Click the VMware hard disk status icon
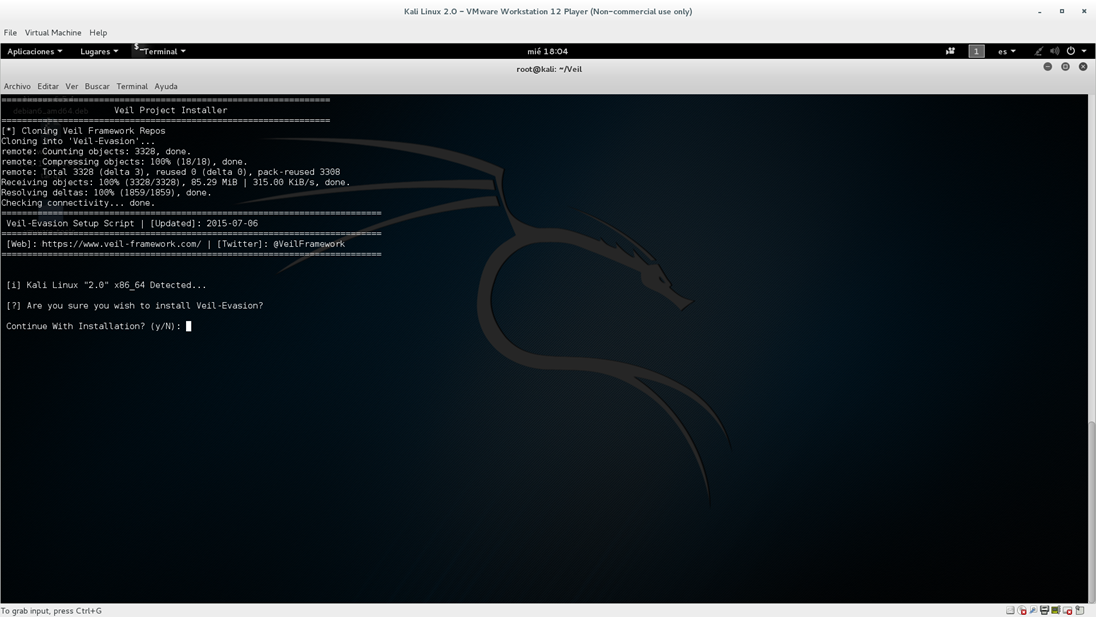The width and height of the screenshot is (1096, 617). pyautogui.click(x=1010, y=610)
